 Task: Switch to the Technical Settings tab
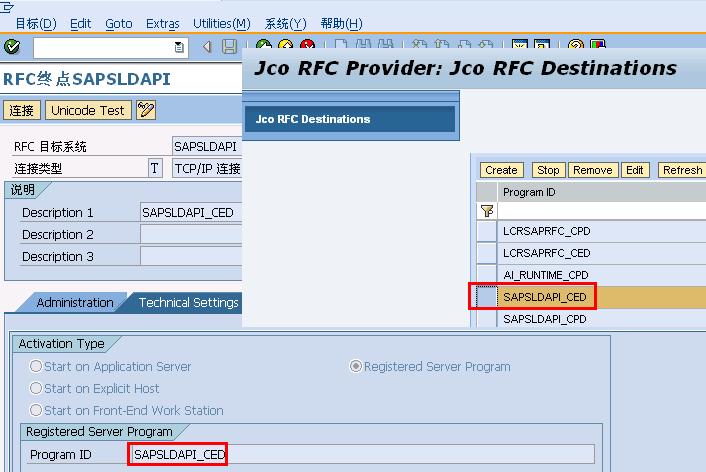point(188,302)
